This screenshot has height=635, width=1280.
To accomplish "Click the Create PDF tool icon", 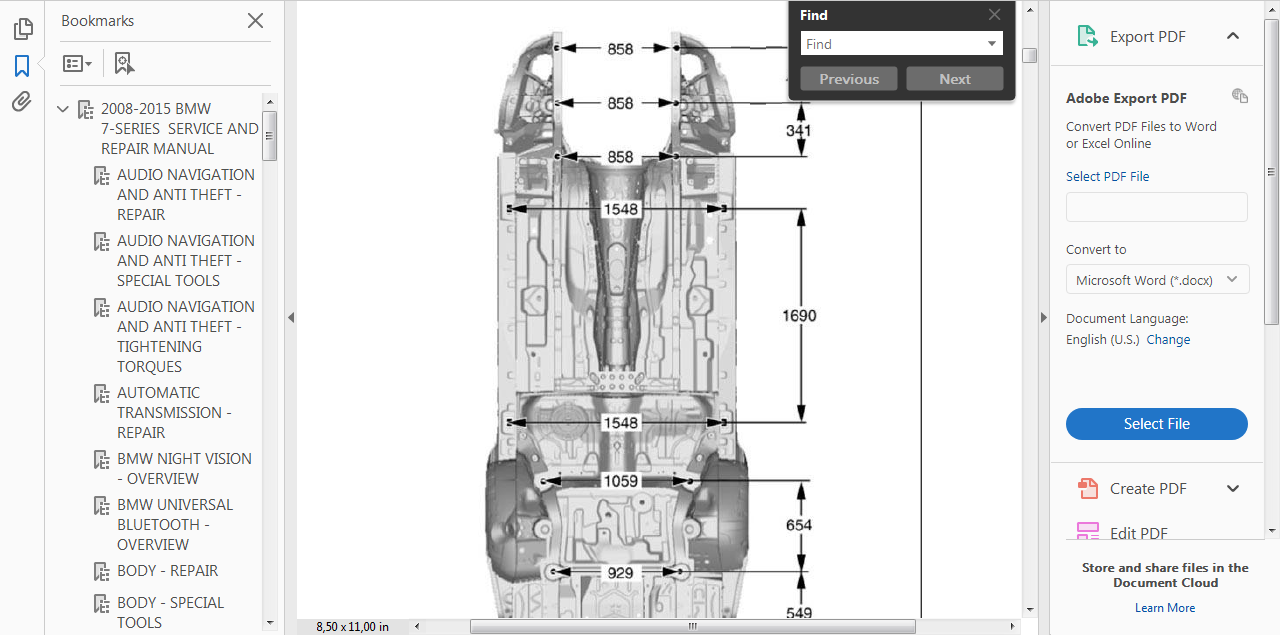I will (x=1087, y=489).
